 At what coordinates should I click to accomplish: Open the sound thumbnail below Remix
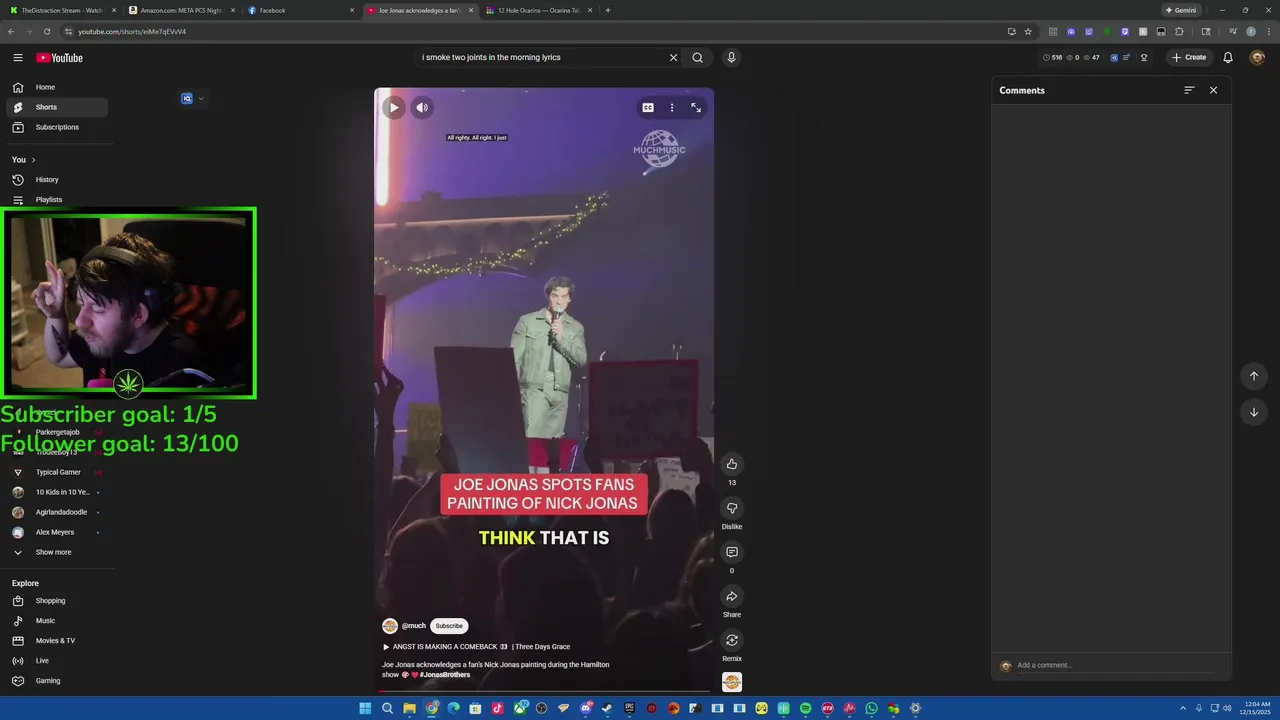point(732,682)
